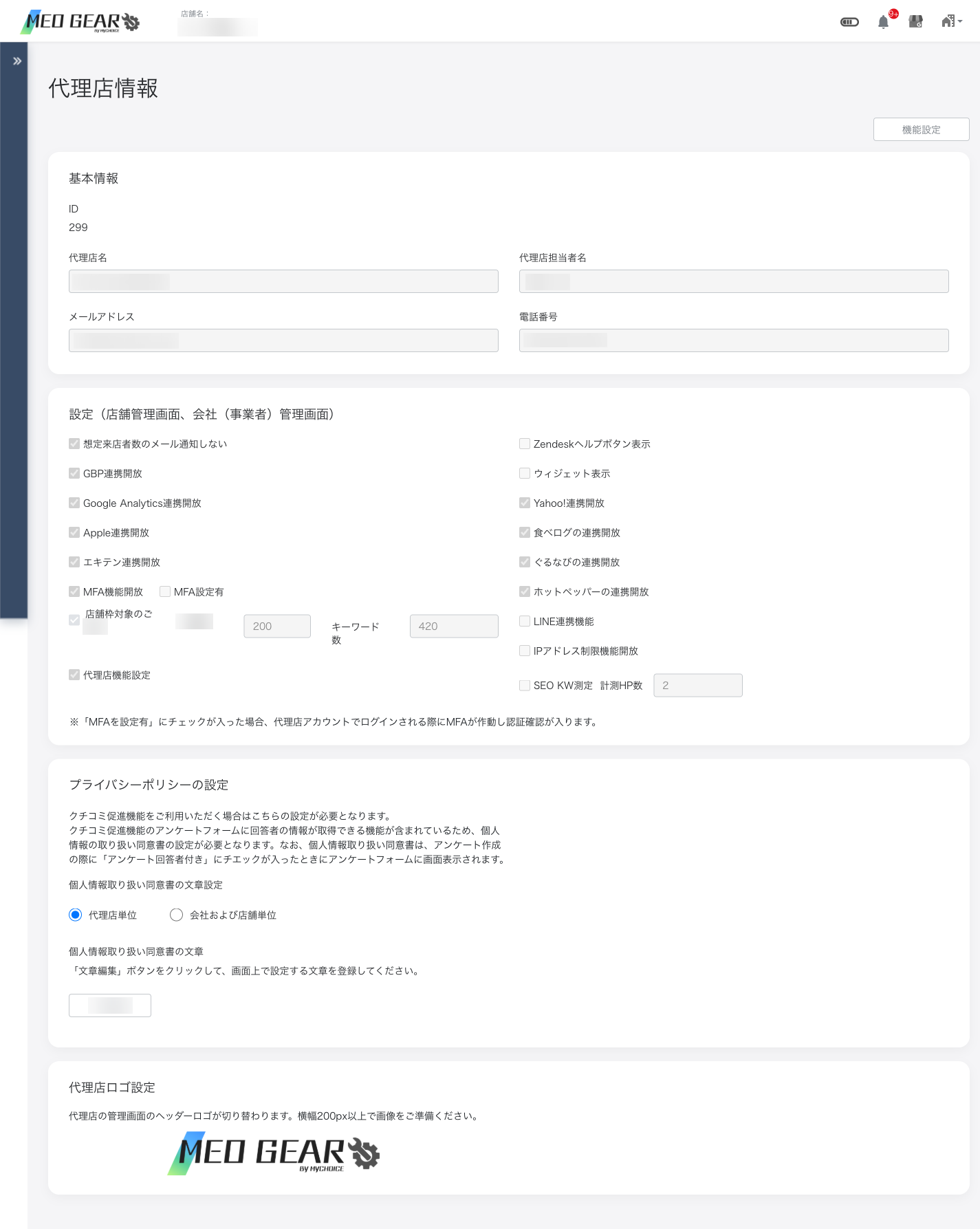Screen dimensions: 980x1229
Task: Click the consent text edit button
Action: [x=110, y=1005]
